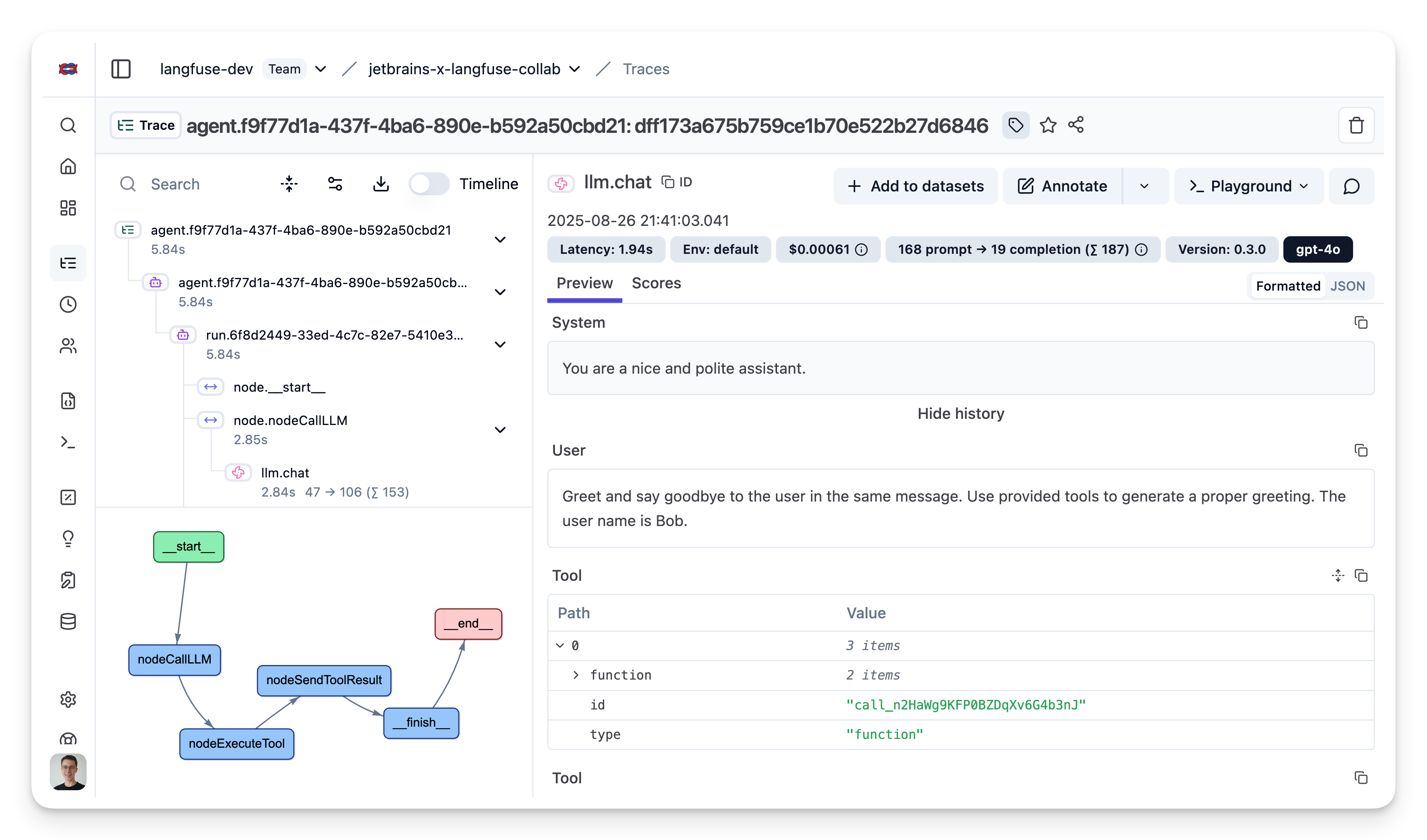Image resolution: width=1427 pixels, height=840 pixels.
Task: Open the Datasets database sidebar icon
Action: click(x=68, y=621)
